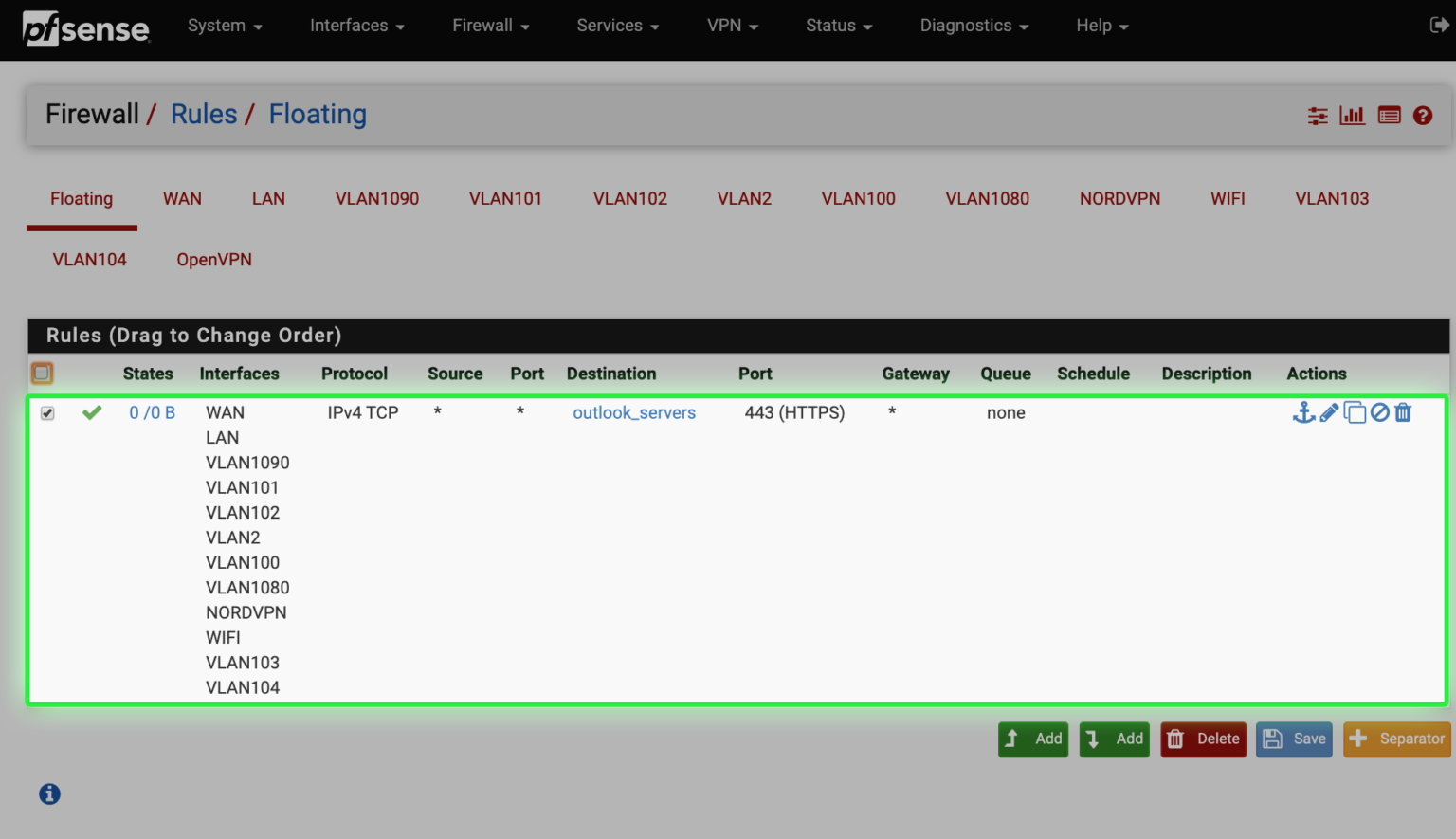View the rule log via the list icon

(x=1389, y=115)
